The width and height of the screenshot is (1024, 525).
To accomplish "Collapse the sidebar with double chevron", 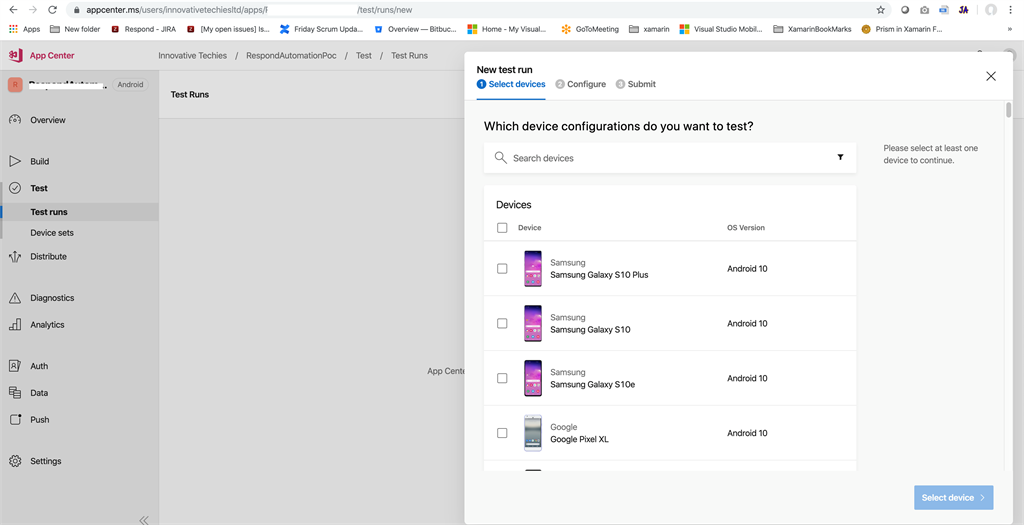I will point(144,520).
